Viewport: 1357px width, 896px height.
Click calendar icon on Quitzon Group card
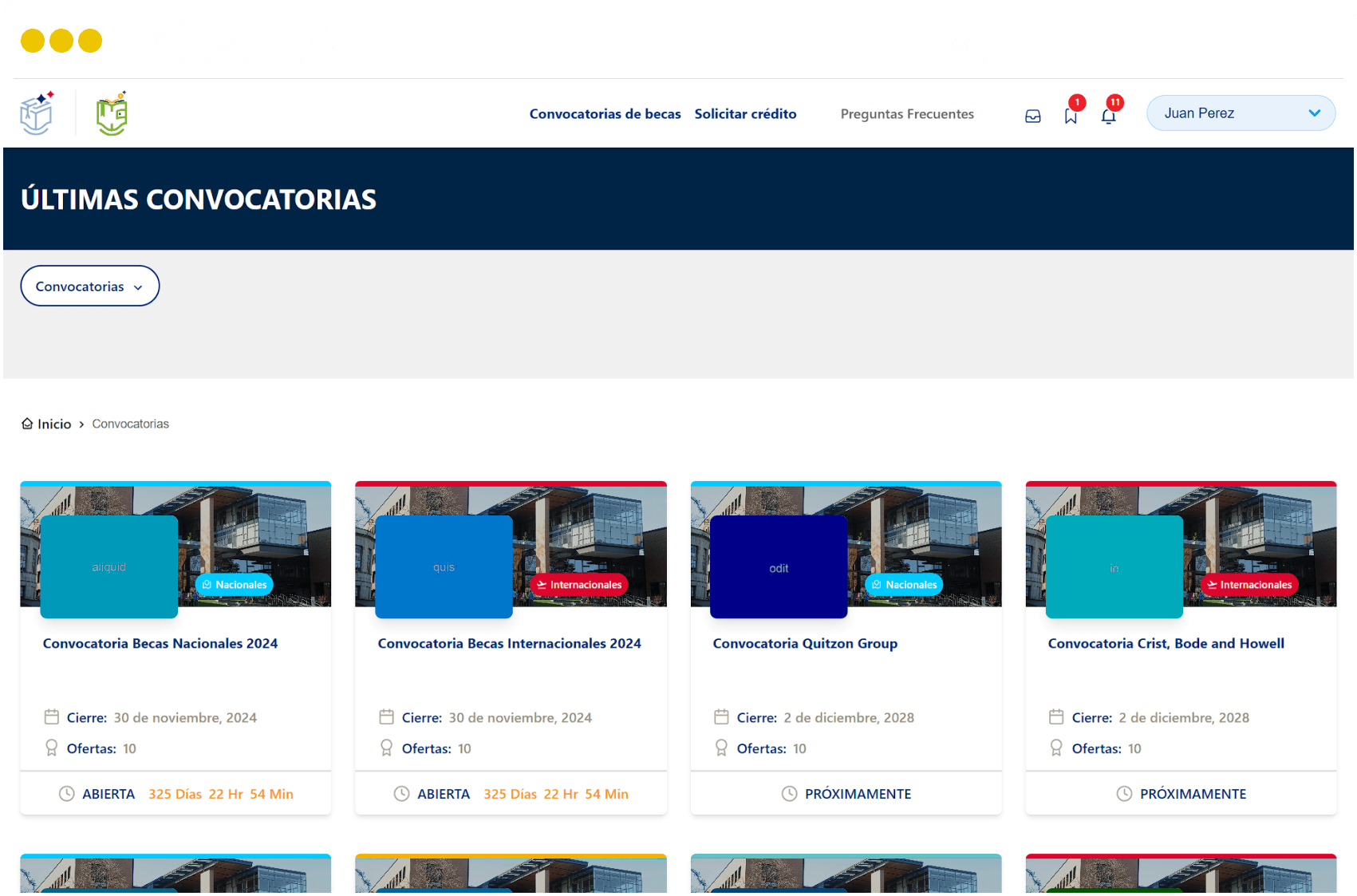[x=722, y=717]
